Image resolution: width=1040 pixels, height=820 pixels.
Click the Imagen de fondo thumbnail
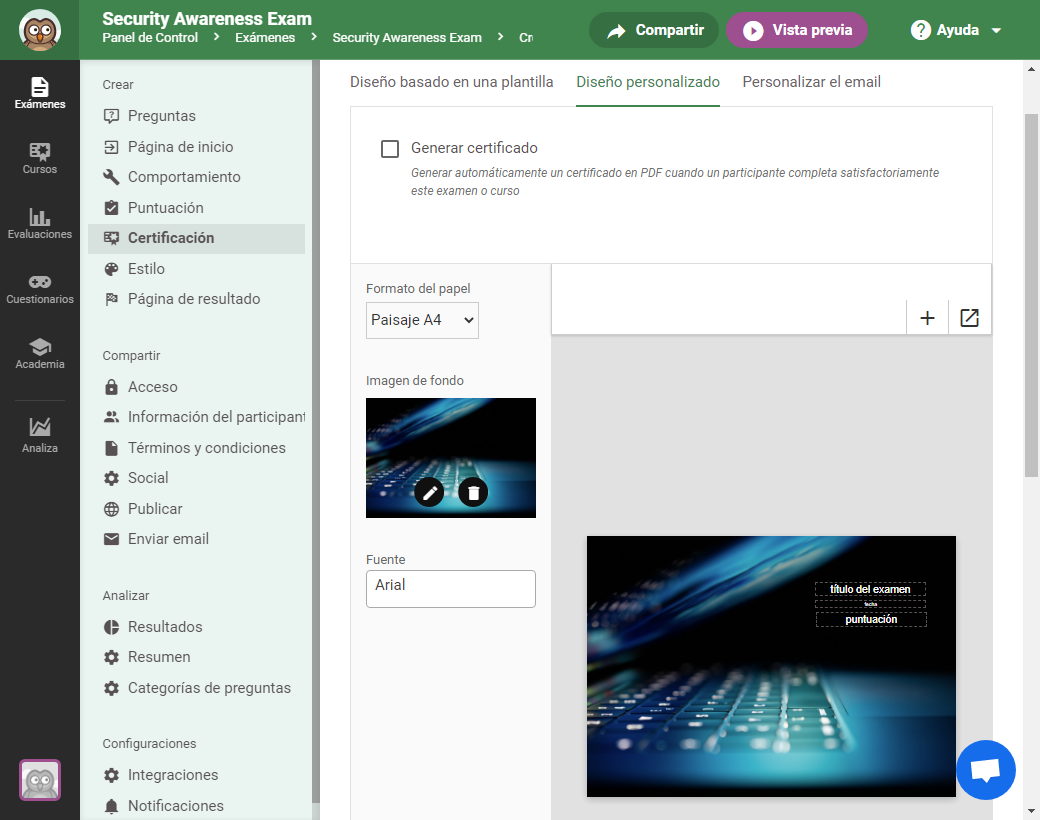[x=451, y=458]
